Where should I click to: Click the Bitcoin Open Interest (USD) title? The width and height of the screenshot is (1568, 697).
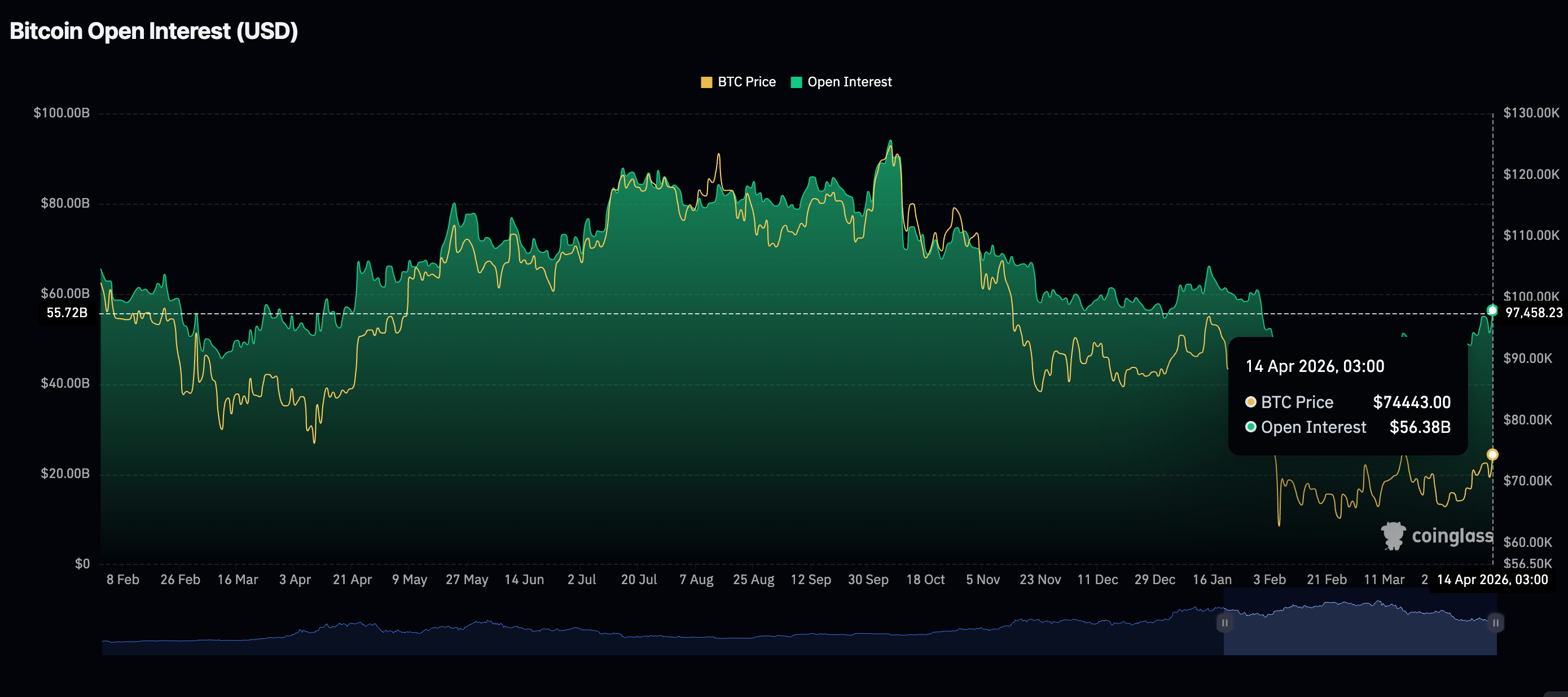(154, 31)
